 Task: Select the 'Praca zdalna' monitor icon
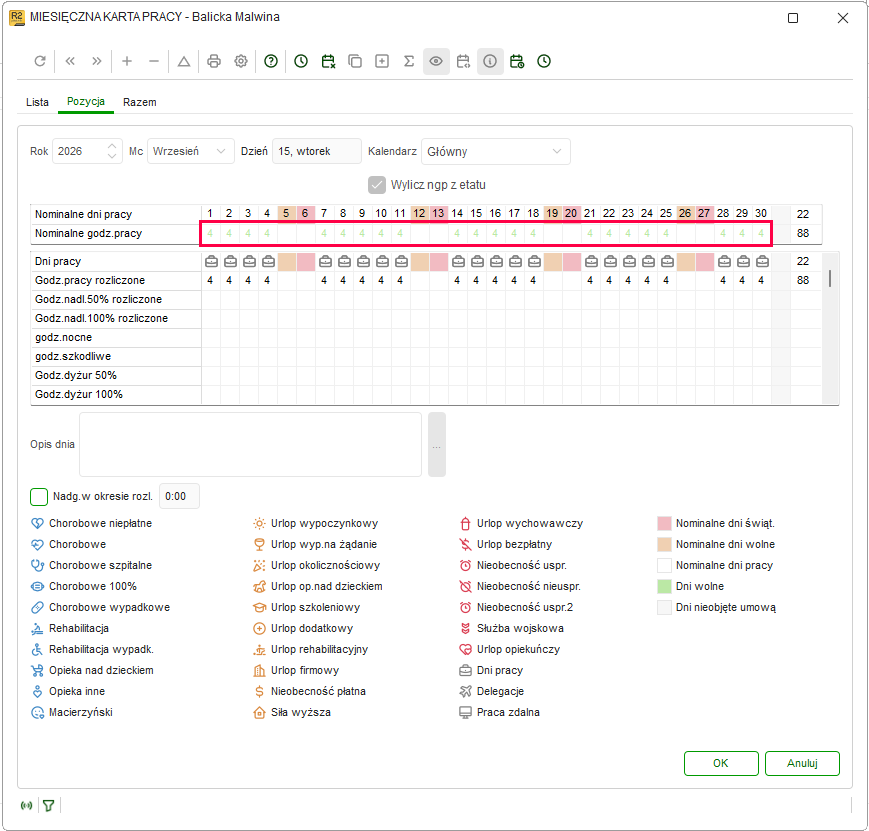point(466,712)
